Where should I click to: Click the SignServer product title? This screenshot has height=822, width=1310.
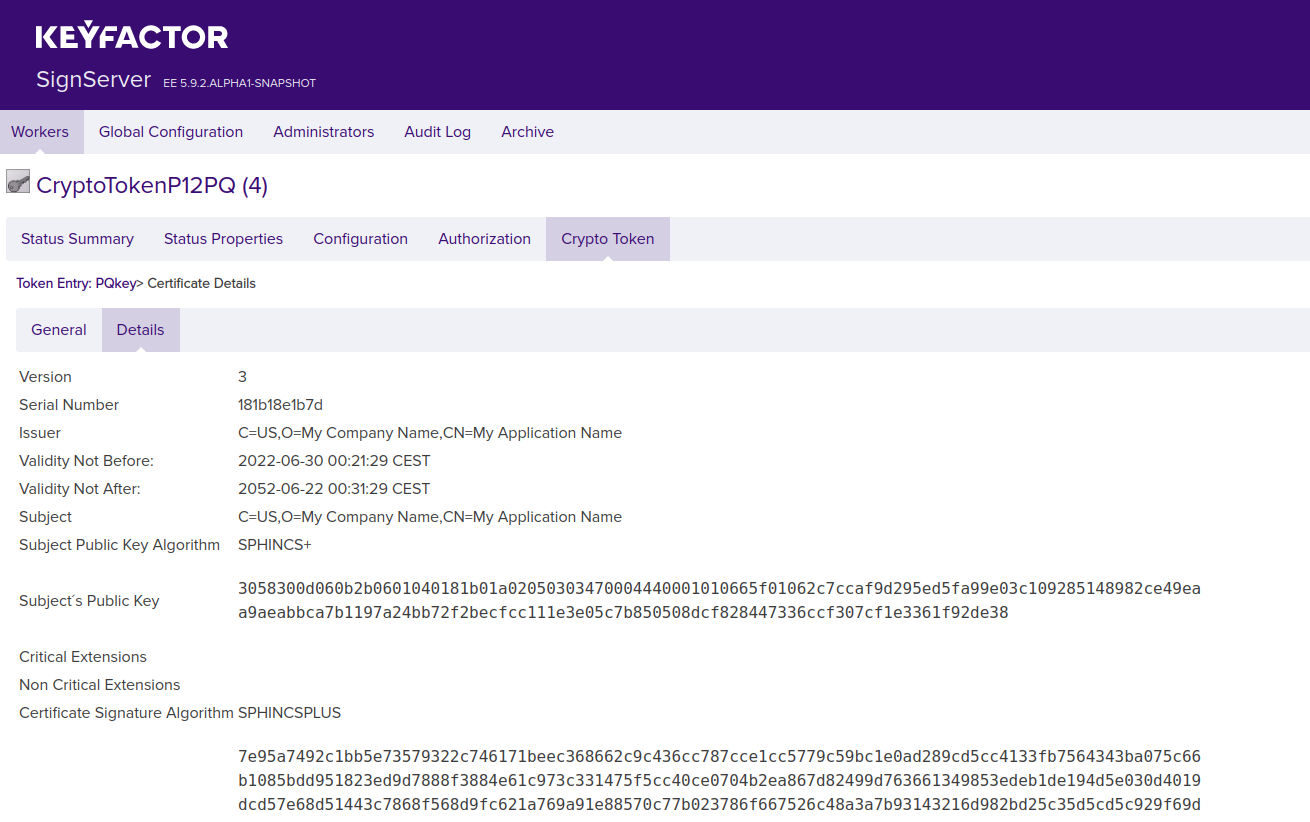pos(93,80)
